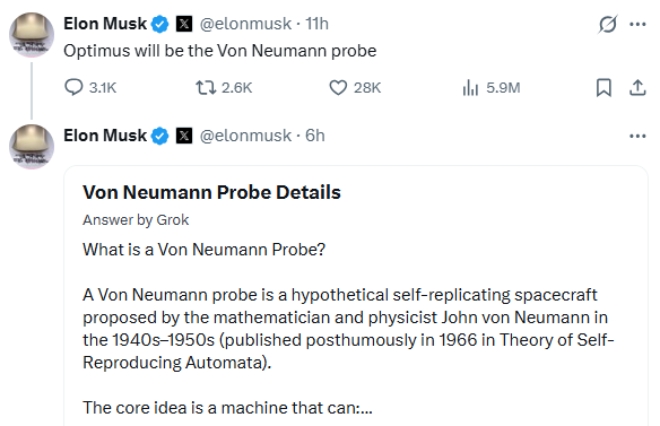The image size is (660, 426).
Task: Open more options on first tweet
Action: (636, 23)
